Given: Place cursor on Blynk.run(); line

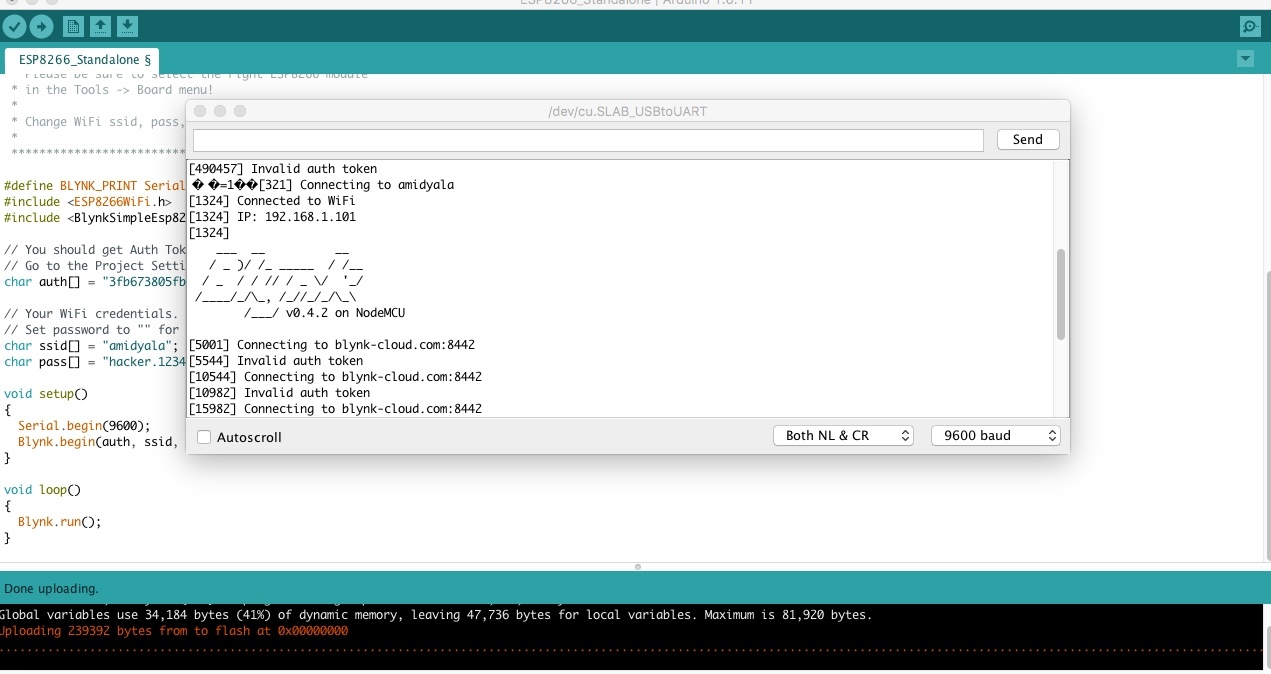Looking at the screenshot, I should pyautogui.click(x=60, y=522).
